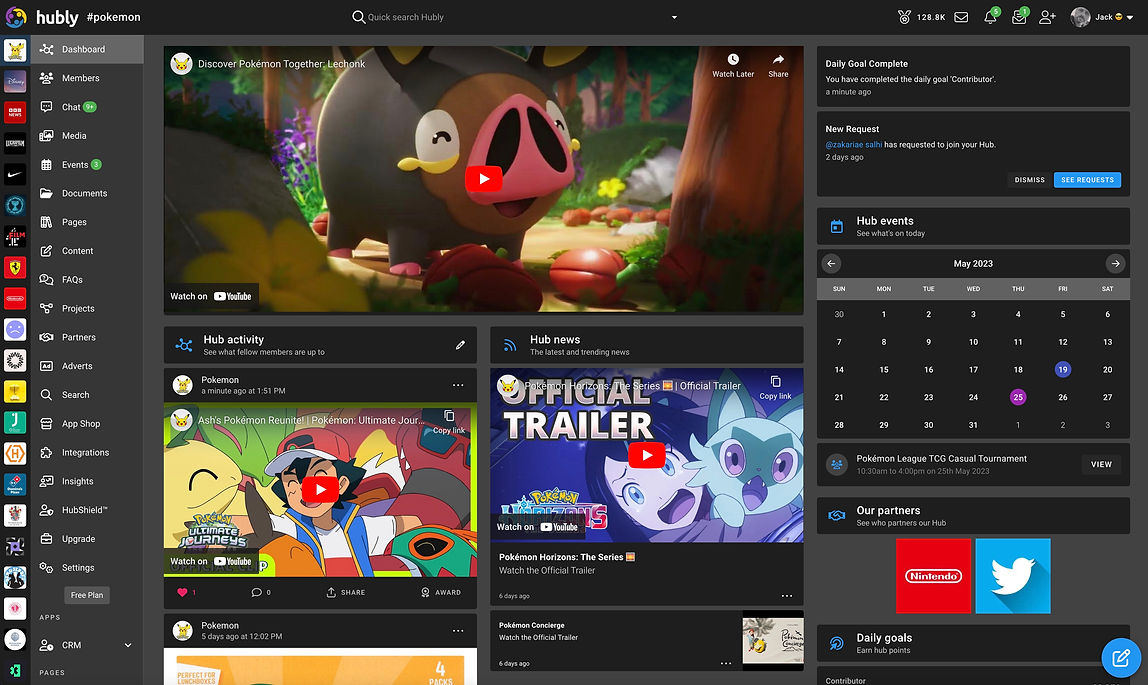Open options menu on second Pokemon post

tap(458, 631)
